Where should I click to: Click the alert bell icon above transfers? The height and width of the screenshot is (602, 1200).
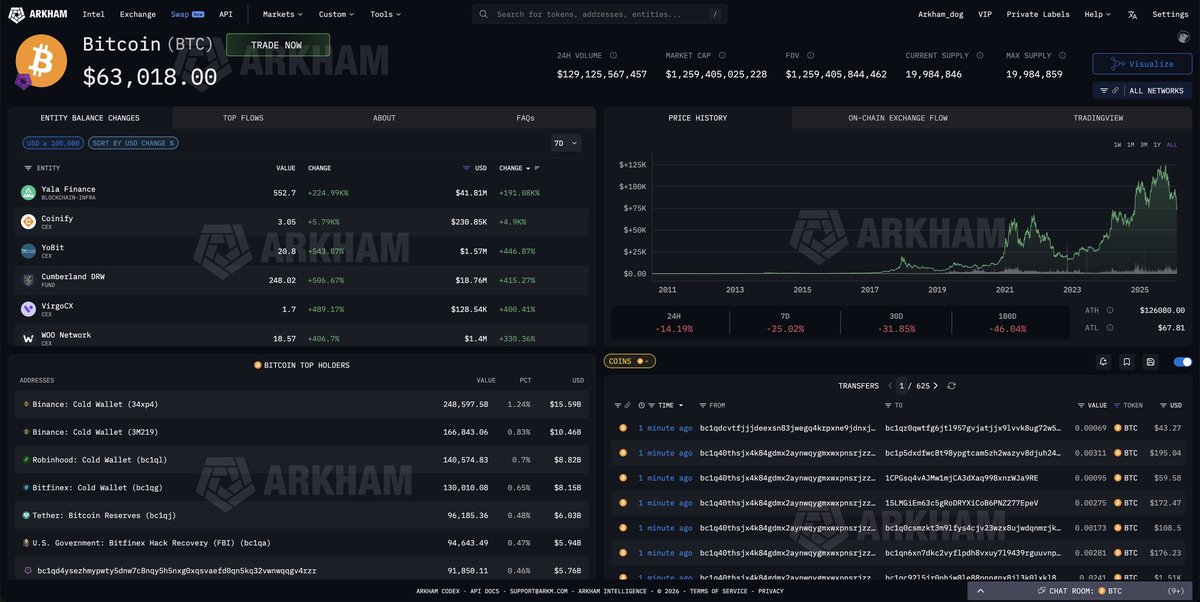(x=1103, y=362)
